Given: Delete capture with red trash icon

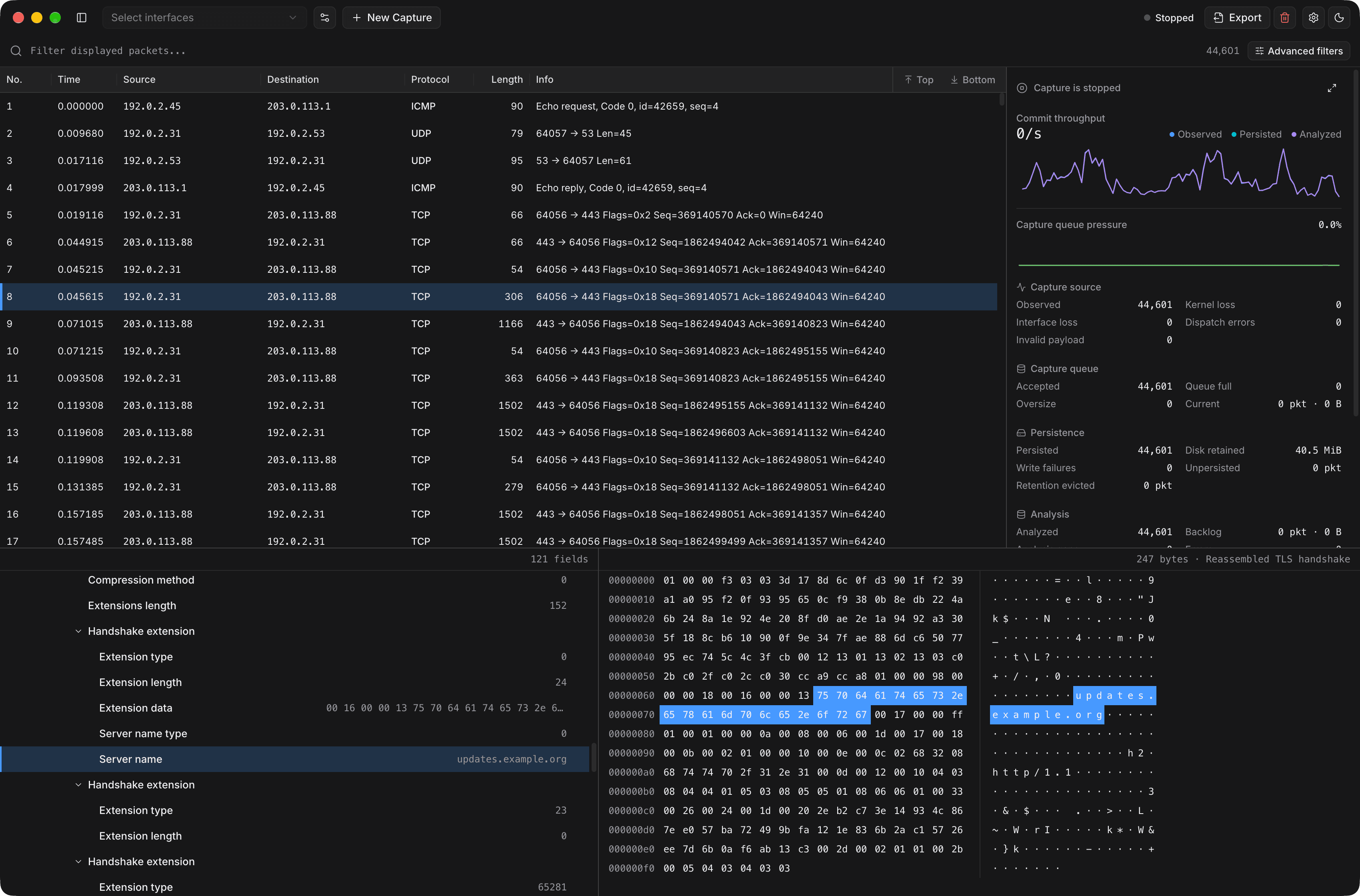Looking at the screenshot, I should [1284, 18].
